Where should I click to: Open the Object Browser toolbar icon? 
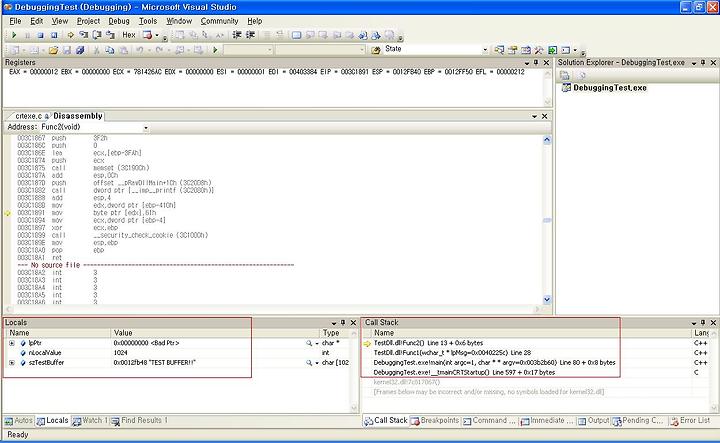[x=526, y=50]
